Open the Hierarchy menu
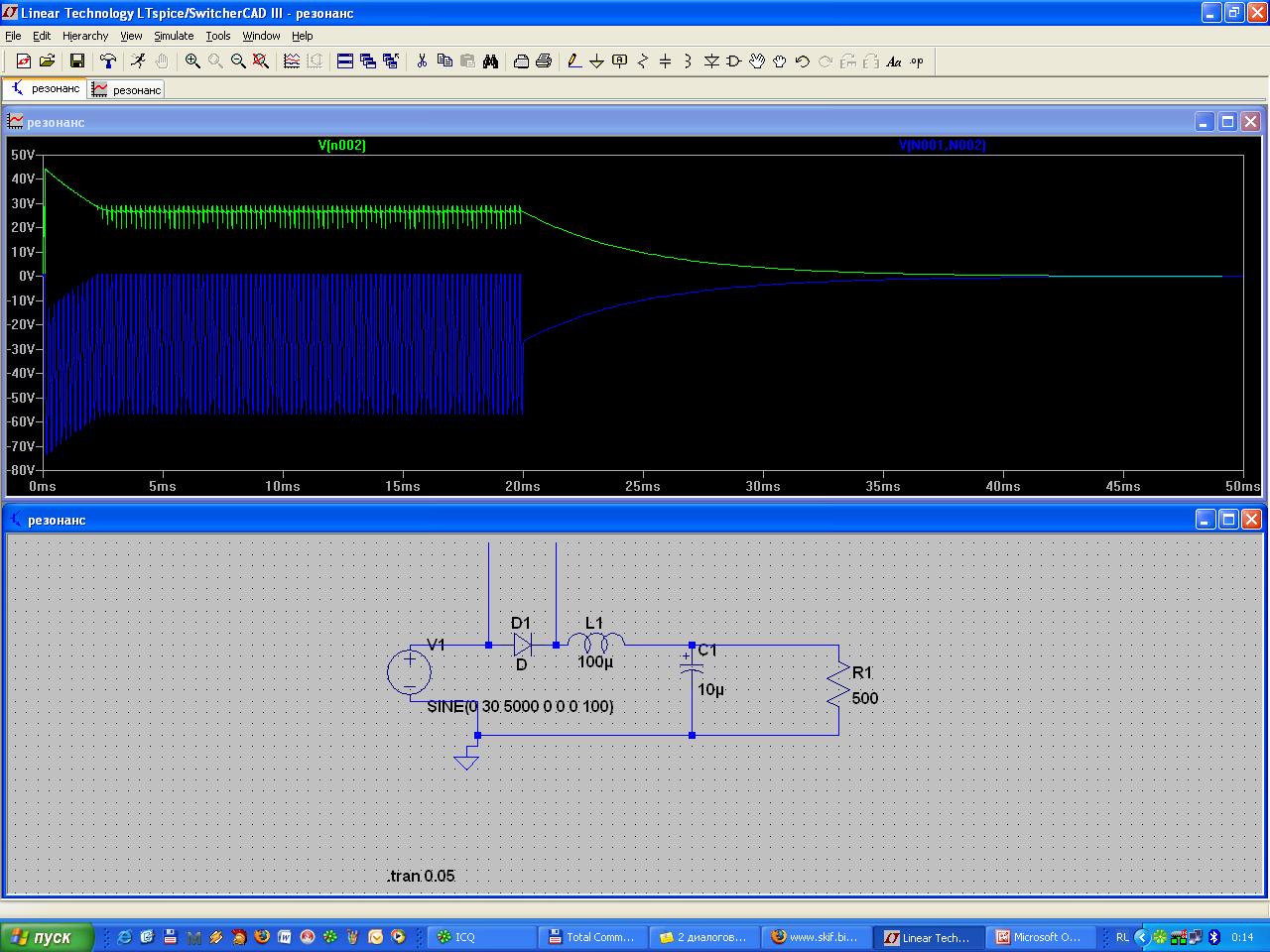1270x952 pixels. 85,36
